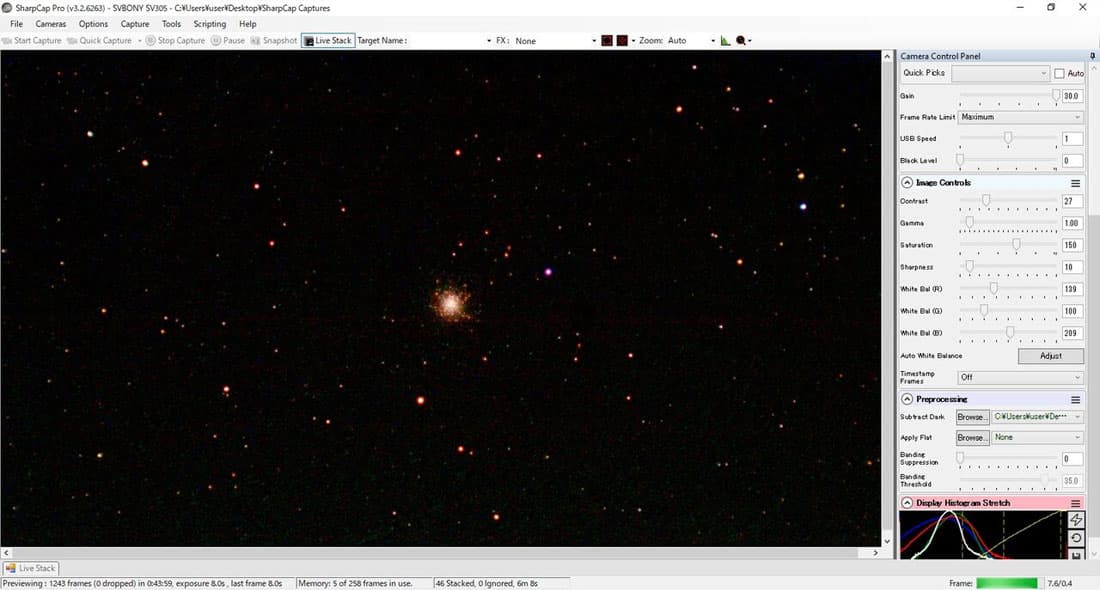Click the image histogram icon in toolbar

[726, 41]
